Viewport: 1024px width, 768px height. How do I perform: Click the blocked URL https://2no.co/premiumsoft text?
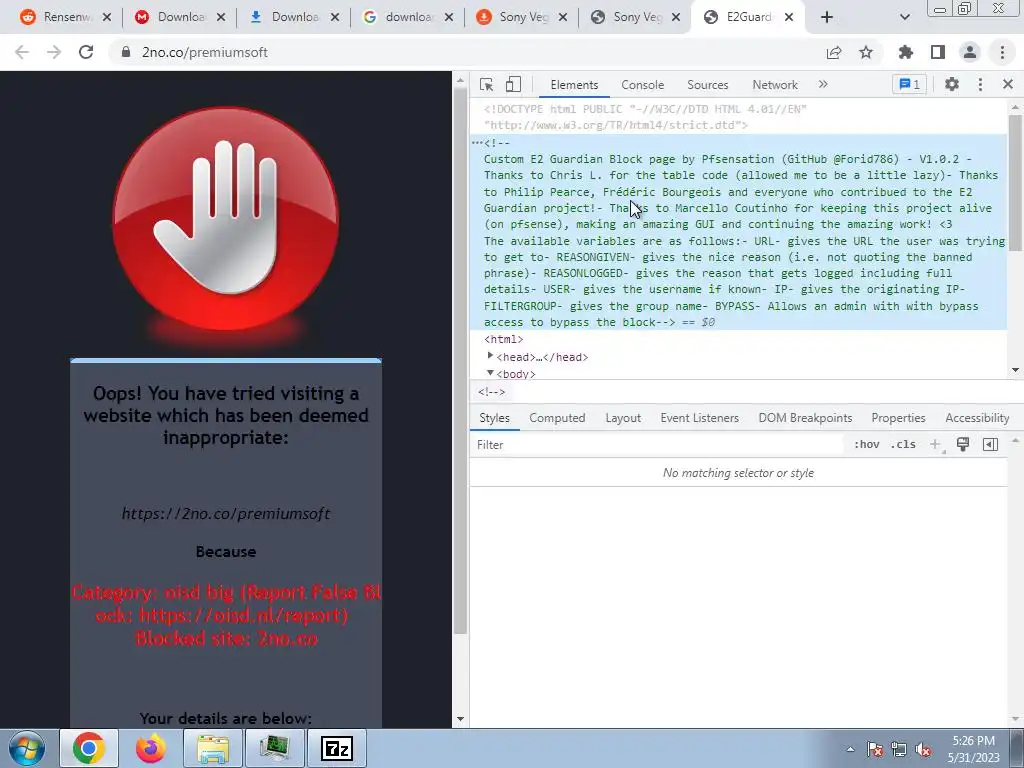[x=226, y=514]
